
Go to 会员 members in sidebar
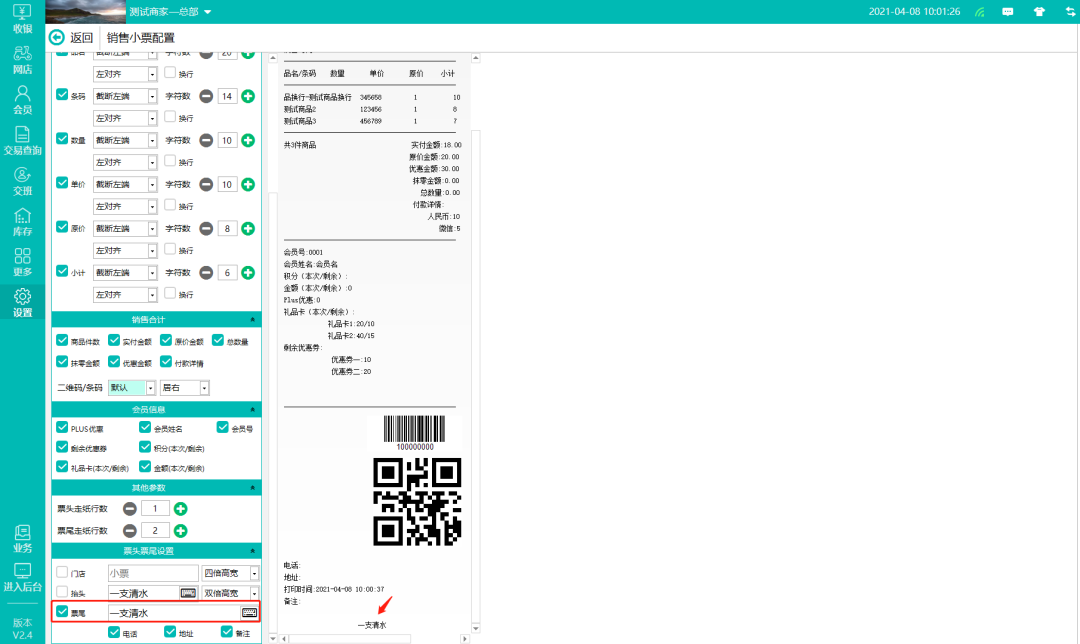pyautogui.click(x=22, y=99)
